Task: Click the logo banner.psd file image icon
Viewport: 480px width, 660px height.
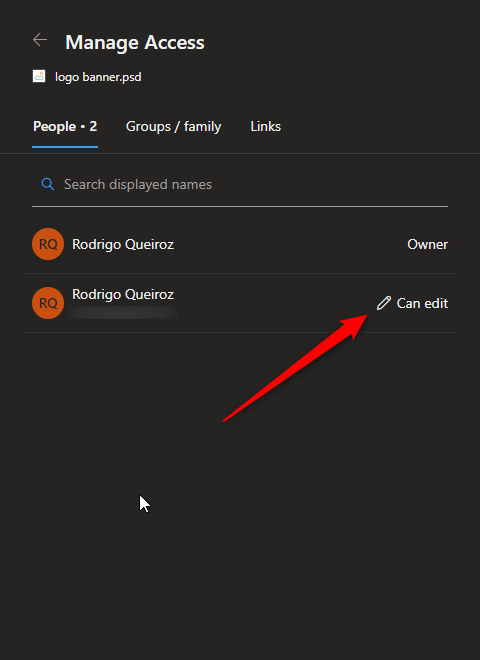Action: tap(39, 76)
